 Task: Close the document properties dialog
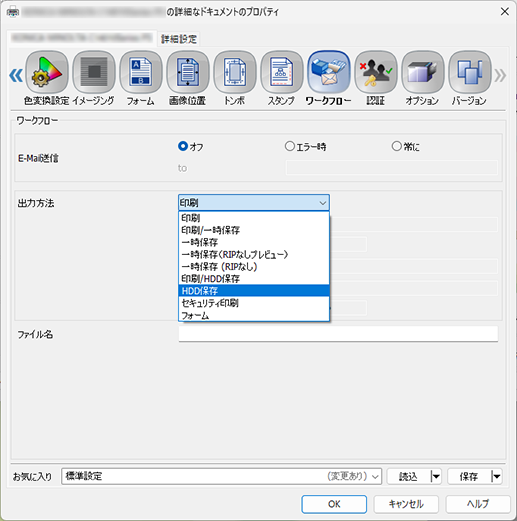tap(505, 12)
